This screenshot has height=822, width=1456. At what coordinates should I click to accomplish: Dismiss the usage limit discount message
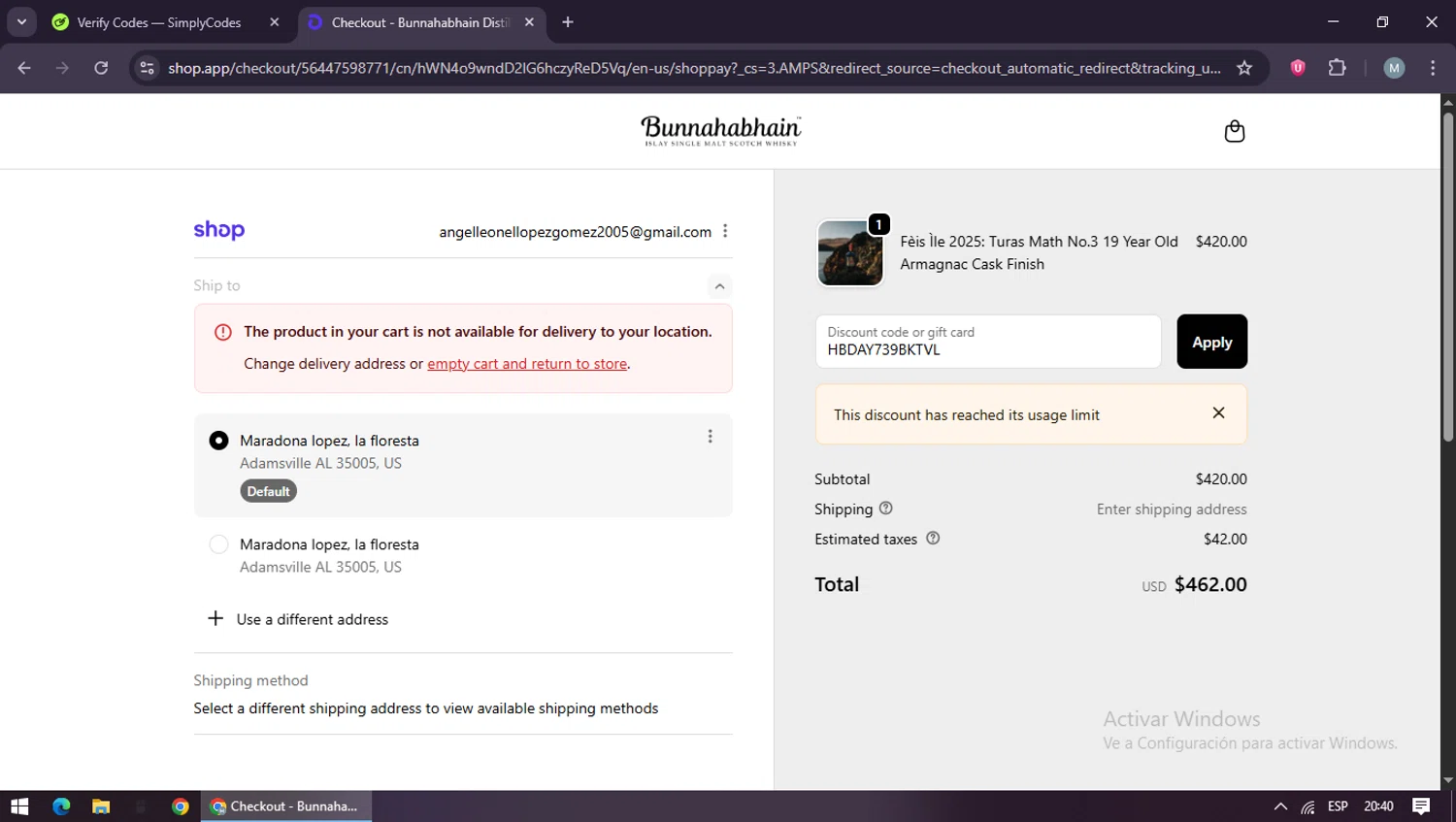click(x=1218, y=413)
